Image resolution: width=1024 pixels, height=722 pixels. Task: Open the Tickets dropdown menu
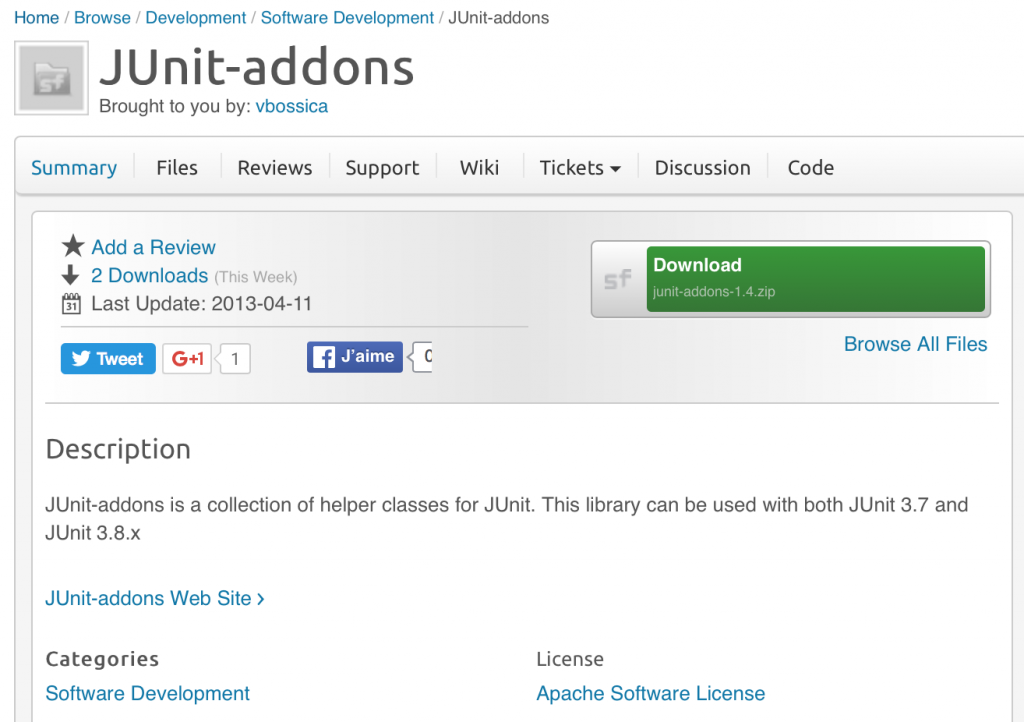coord(579,168)
